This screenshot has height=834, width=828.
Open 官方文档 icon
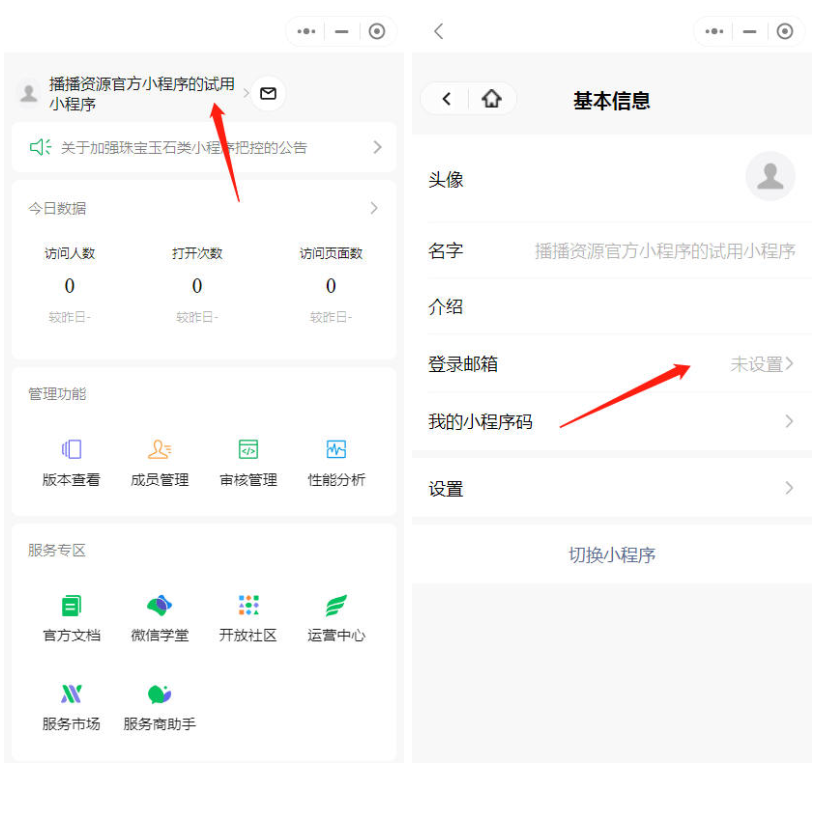[71, 605]
